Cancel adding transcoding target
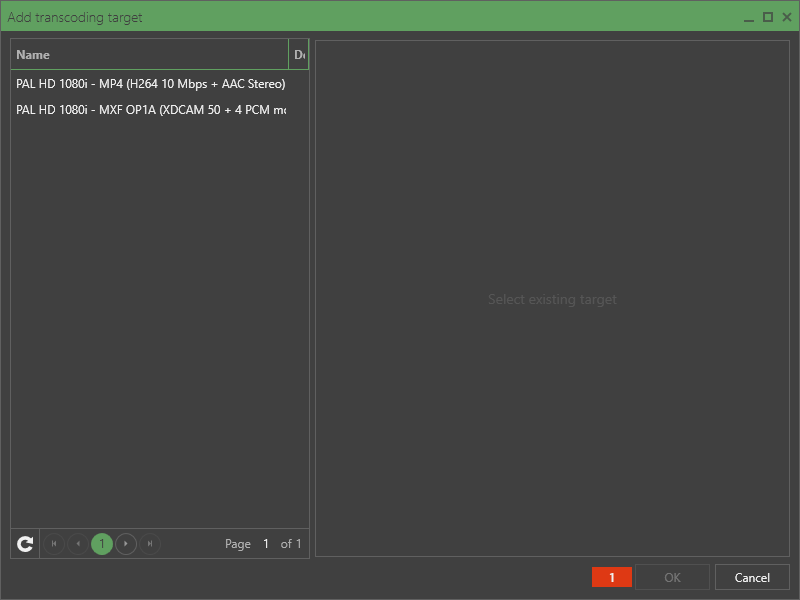 click(752, 577)
